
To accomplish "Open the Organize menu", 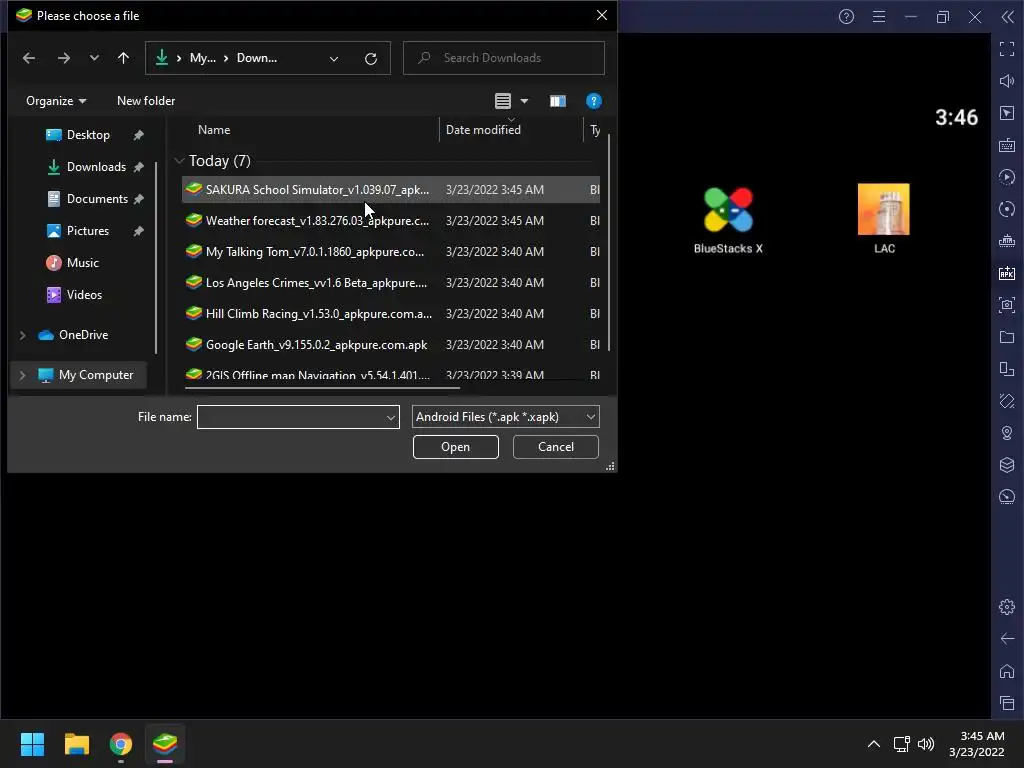I will pos(56,101).
